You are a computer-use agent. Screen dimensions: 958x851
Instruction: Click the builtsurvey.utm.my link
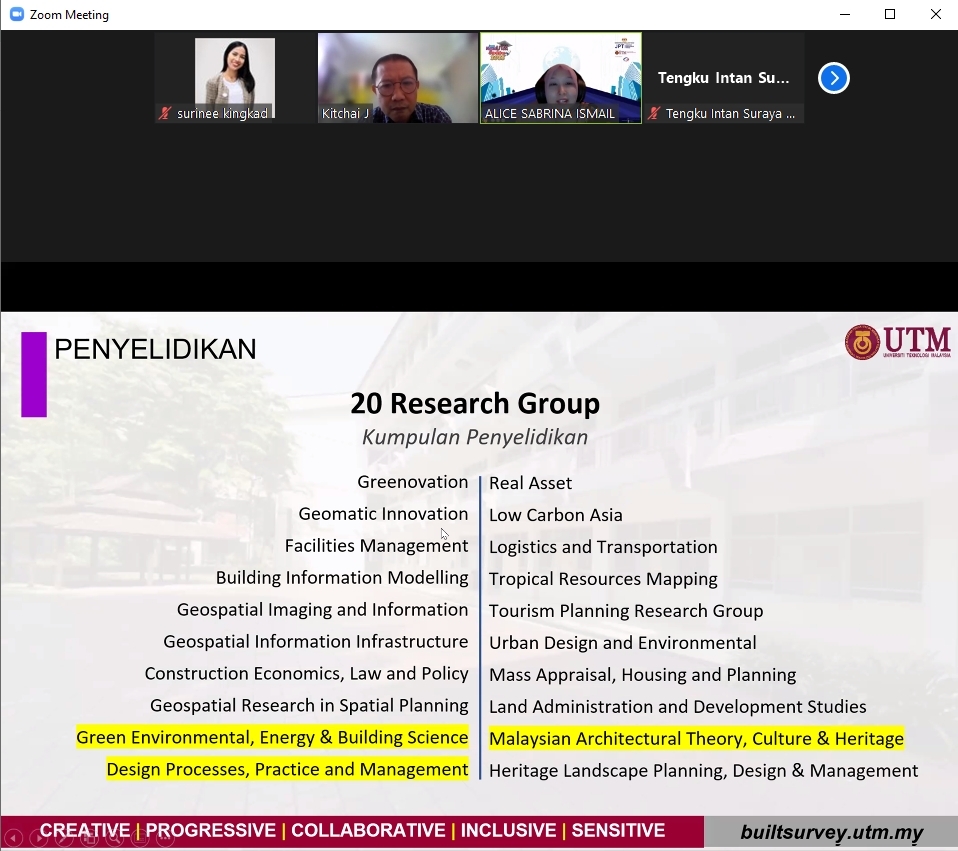[831, 832]
